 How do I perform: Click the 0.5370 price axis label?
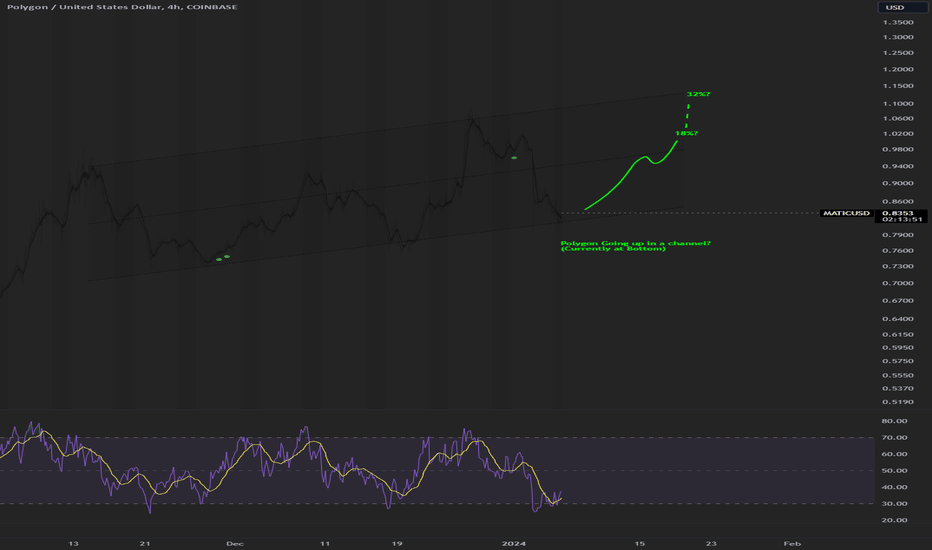tap(898, 389)
